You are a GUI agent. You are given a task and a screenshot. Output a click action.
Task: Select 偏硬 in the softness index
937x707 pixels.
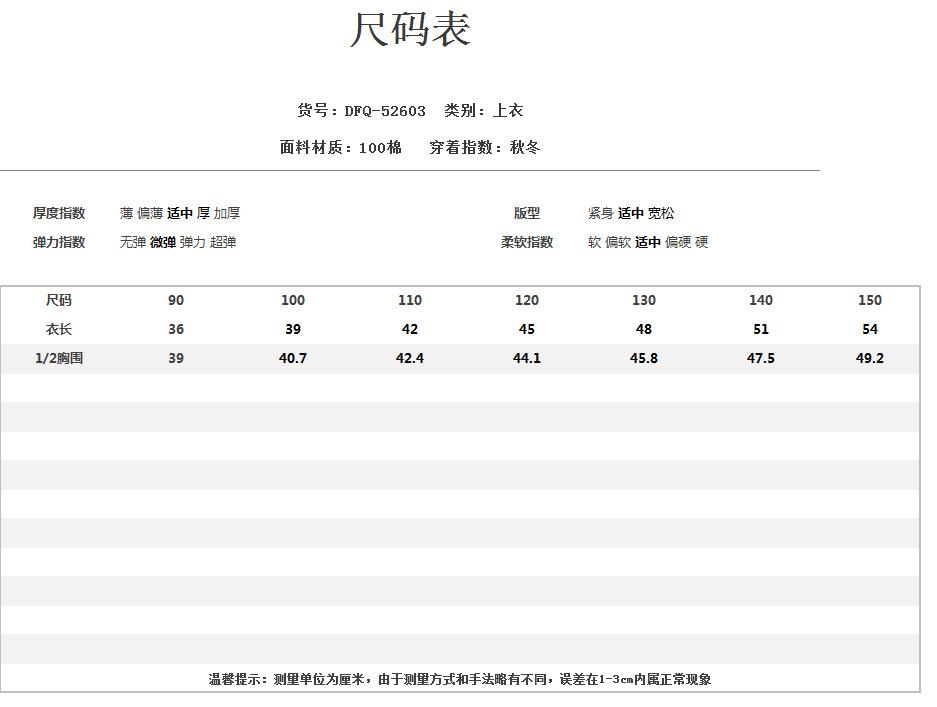(678, 242)
